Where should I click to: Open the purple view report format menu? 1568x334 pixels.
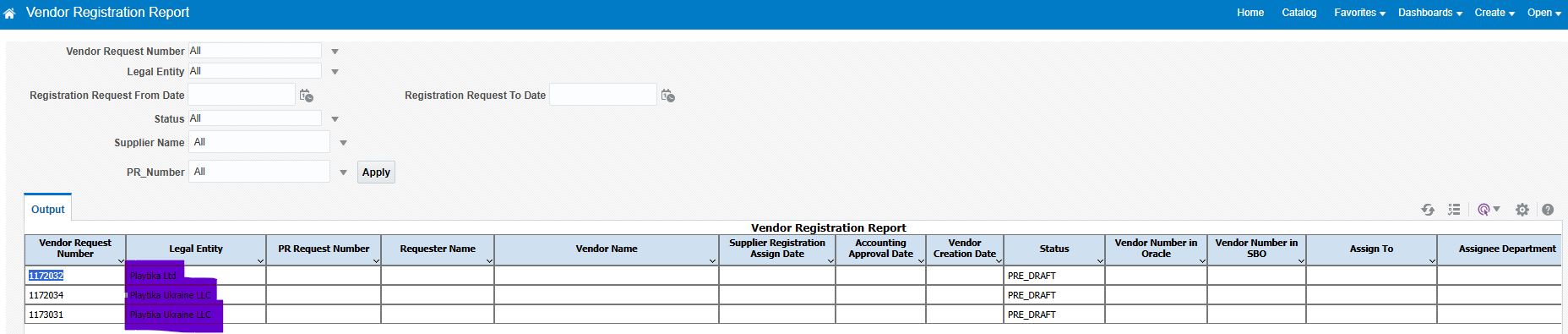pyautogui.click(x=1489, y=210)
